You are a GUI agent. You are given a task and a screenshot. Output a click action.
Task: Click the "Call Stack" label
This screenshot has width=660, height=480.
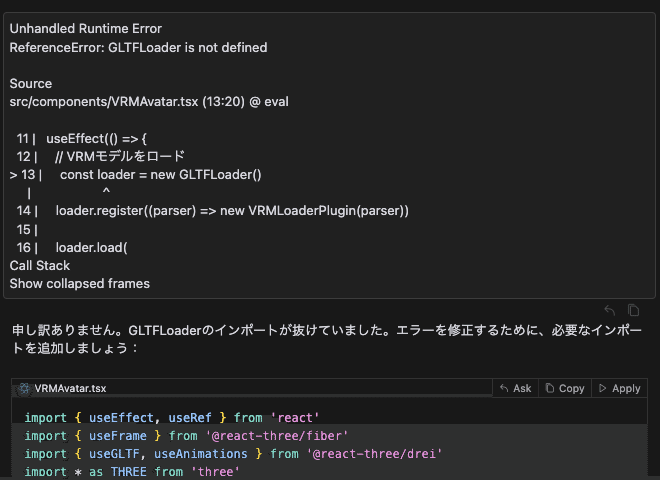(40, 265)
